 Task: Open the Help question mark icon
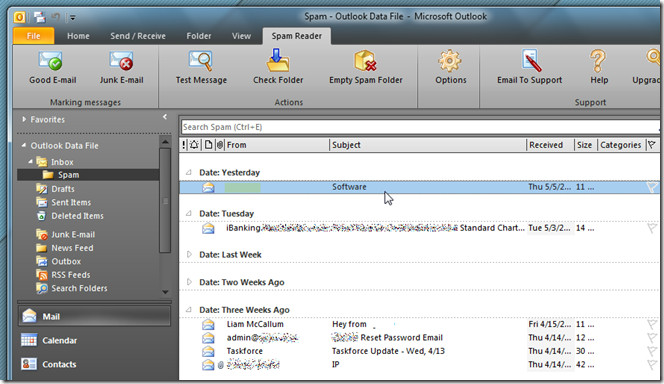coord(598,61)
